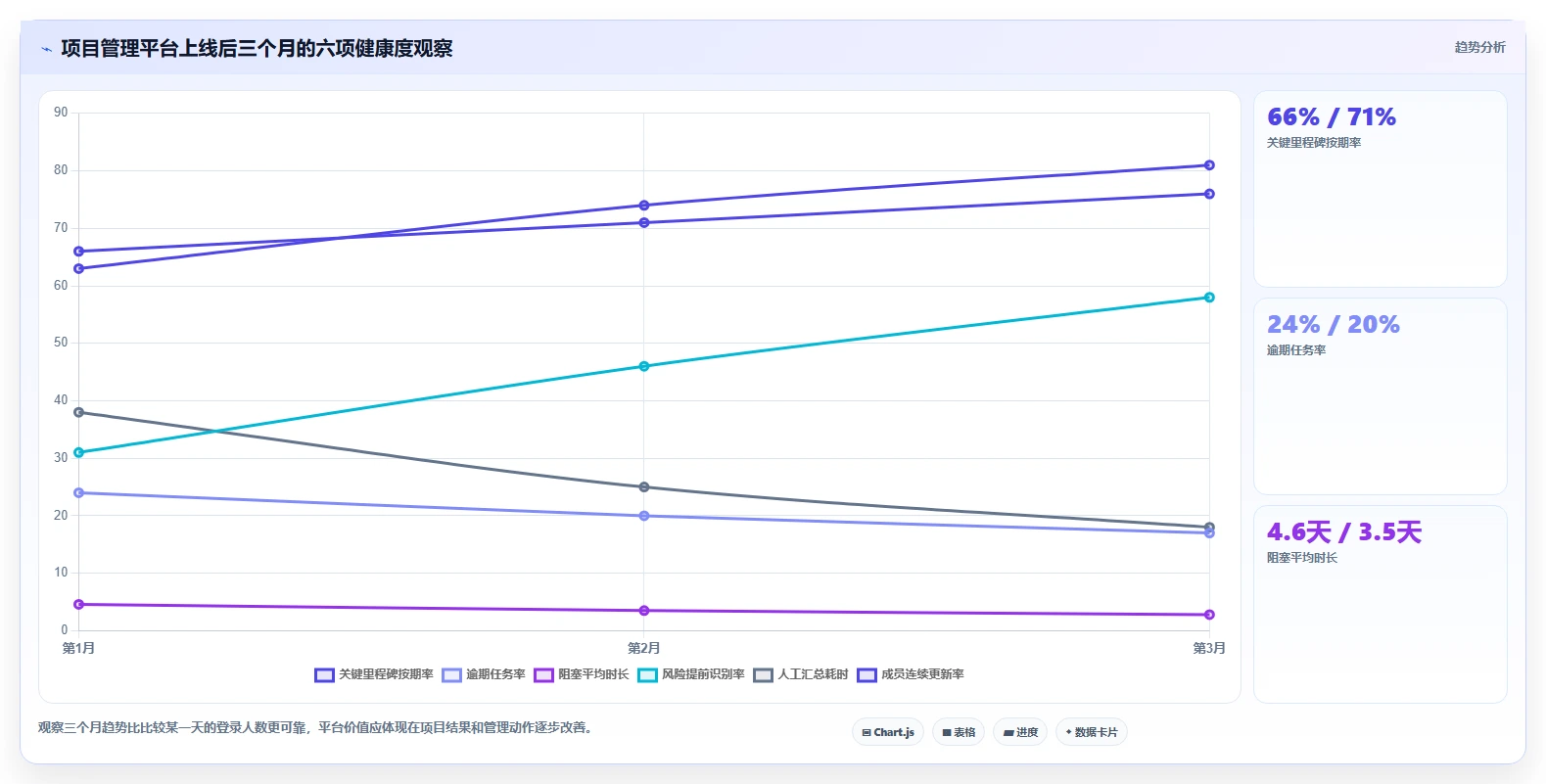
Task: Toggle the 逾期任务率 legend item
Action: click(x=484, y=674)
